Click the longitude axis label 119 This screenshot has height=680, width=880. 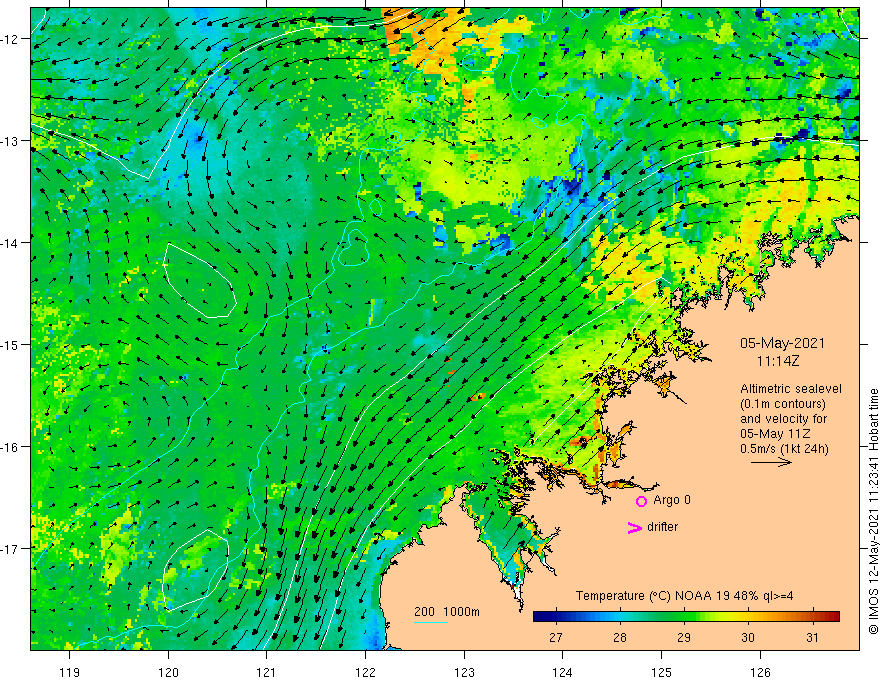tap(70, 672)
